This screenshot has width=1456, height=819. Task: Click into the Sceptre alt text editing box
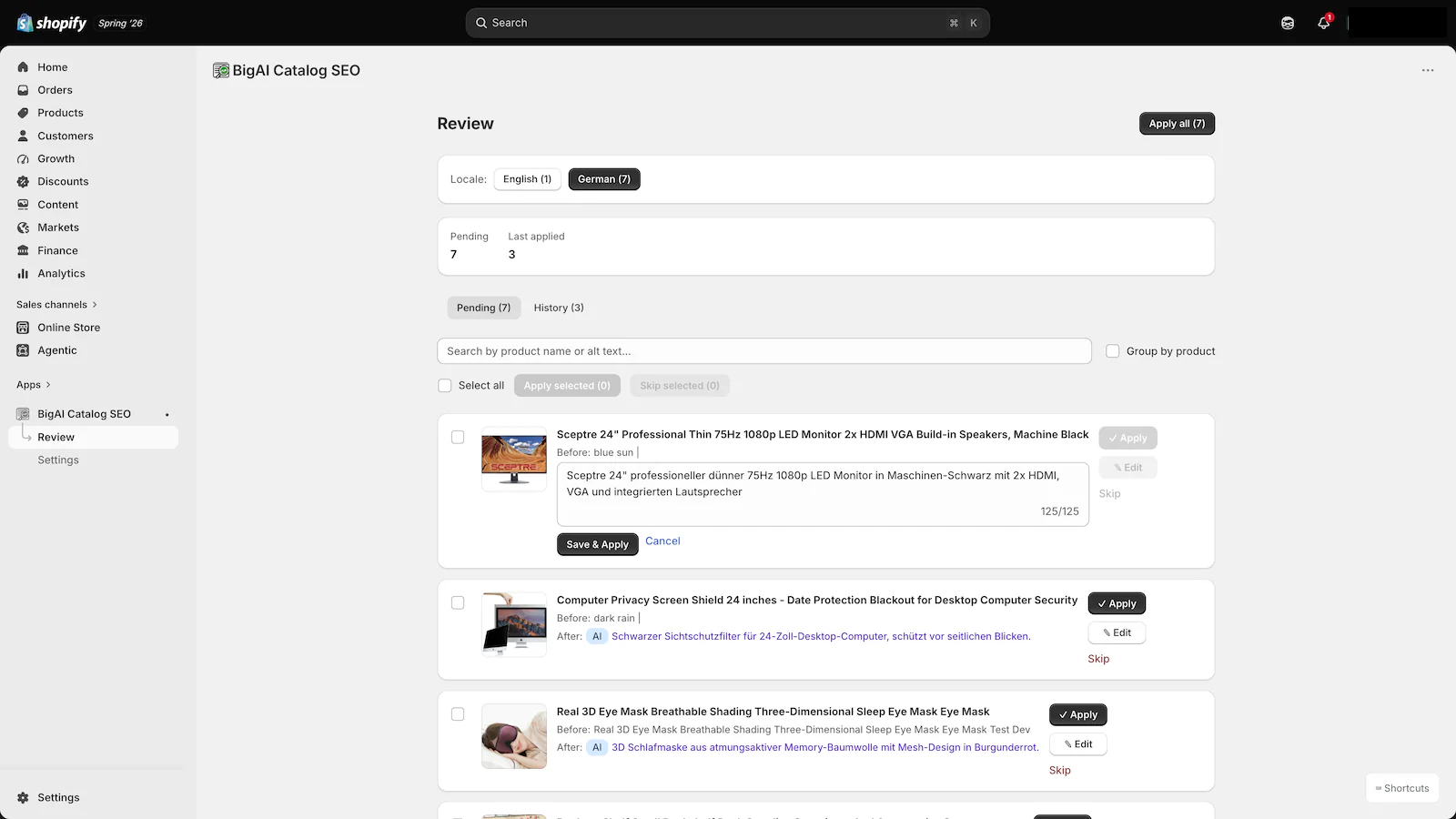coord(823,494)
